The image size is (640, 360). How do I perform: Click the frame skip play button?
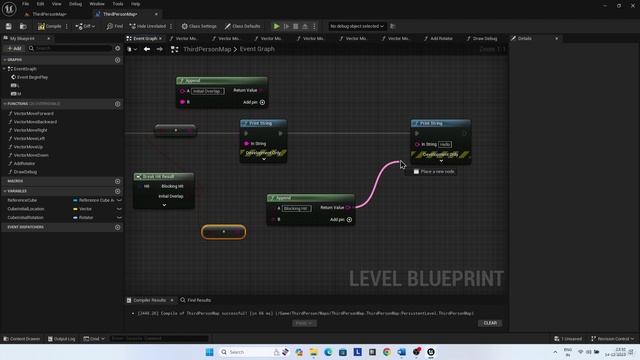[x=287, y=26]
